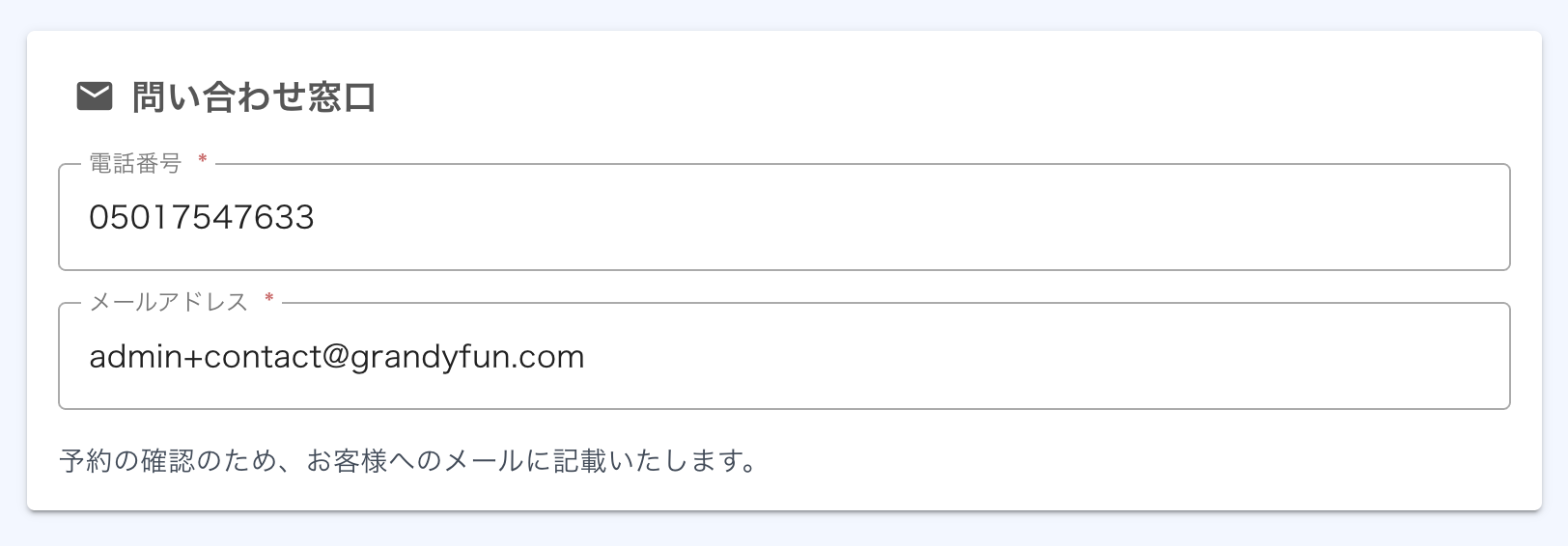The image size is (1568, 546).
Task: Click the envelope icon beside the heading
Action: 95,96
